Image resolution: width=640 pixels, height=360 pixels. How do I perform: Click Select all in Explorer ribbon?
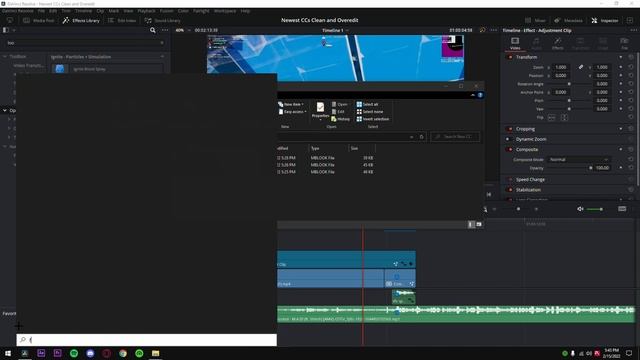click(367, 104)
